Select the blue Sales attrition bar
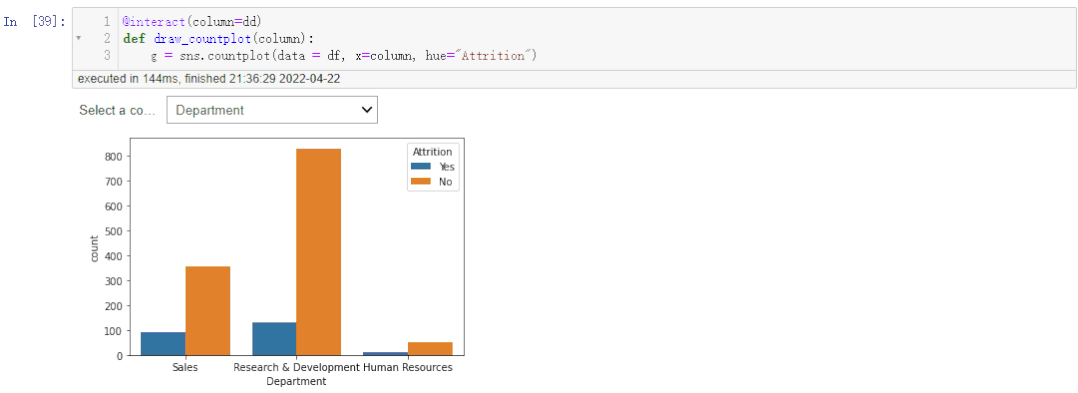1078x393 pixels. (x=163, y=344)
